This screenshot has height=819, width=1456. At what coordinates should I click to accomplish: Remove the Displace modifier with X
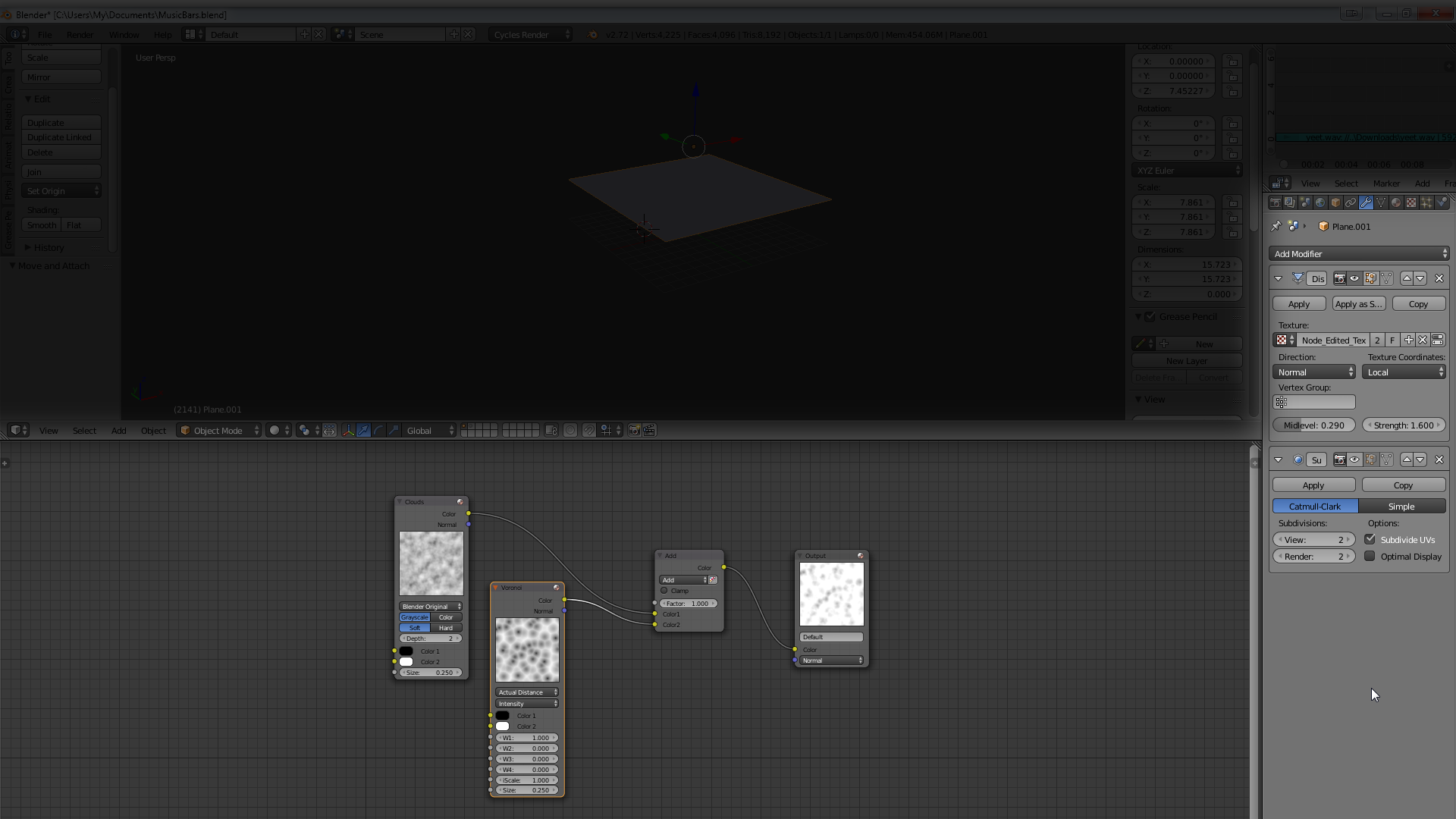[1439, 278]
